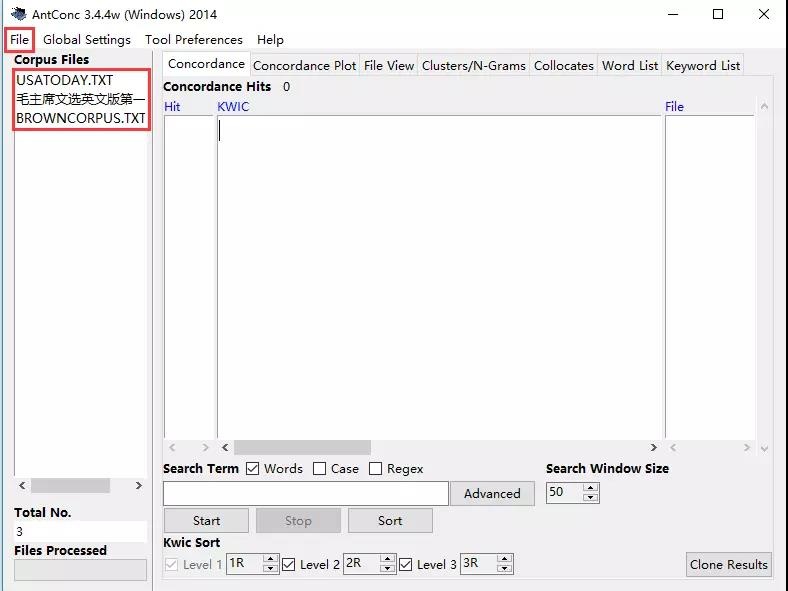
Task: Decrease the Search Window Size value
Action: [x=590, y=498]
